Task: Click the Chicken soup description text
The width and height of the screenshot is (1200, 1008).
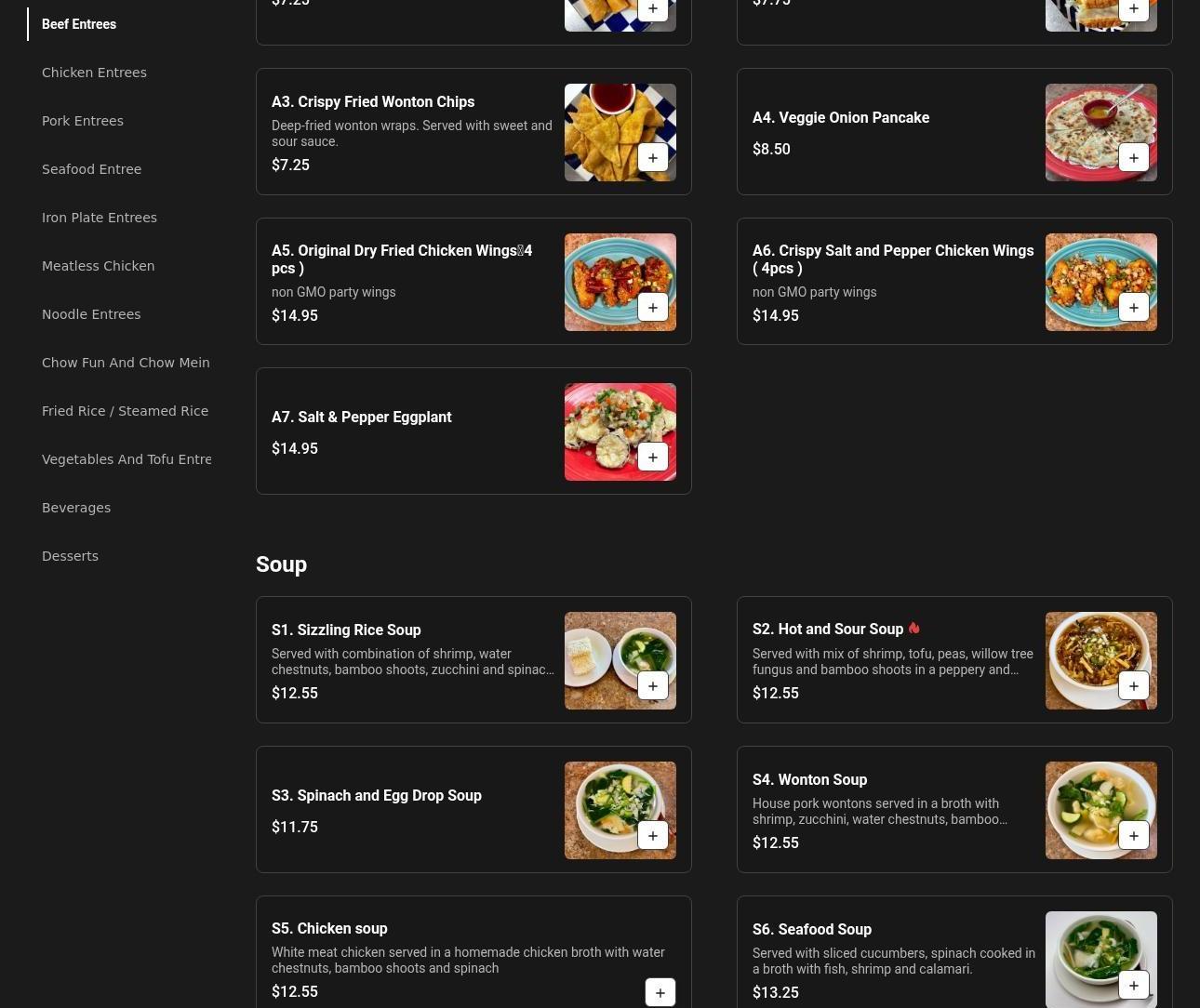Action: pyautogui.click(x=468, y=961)
